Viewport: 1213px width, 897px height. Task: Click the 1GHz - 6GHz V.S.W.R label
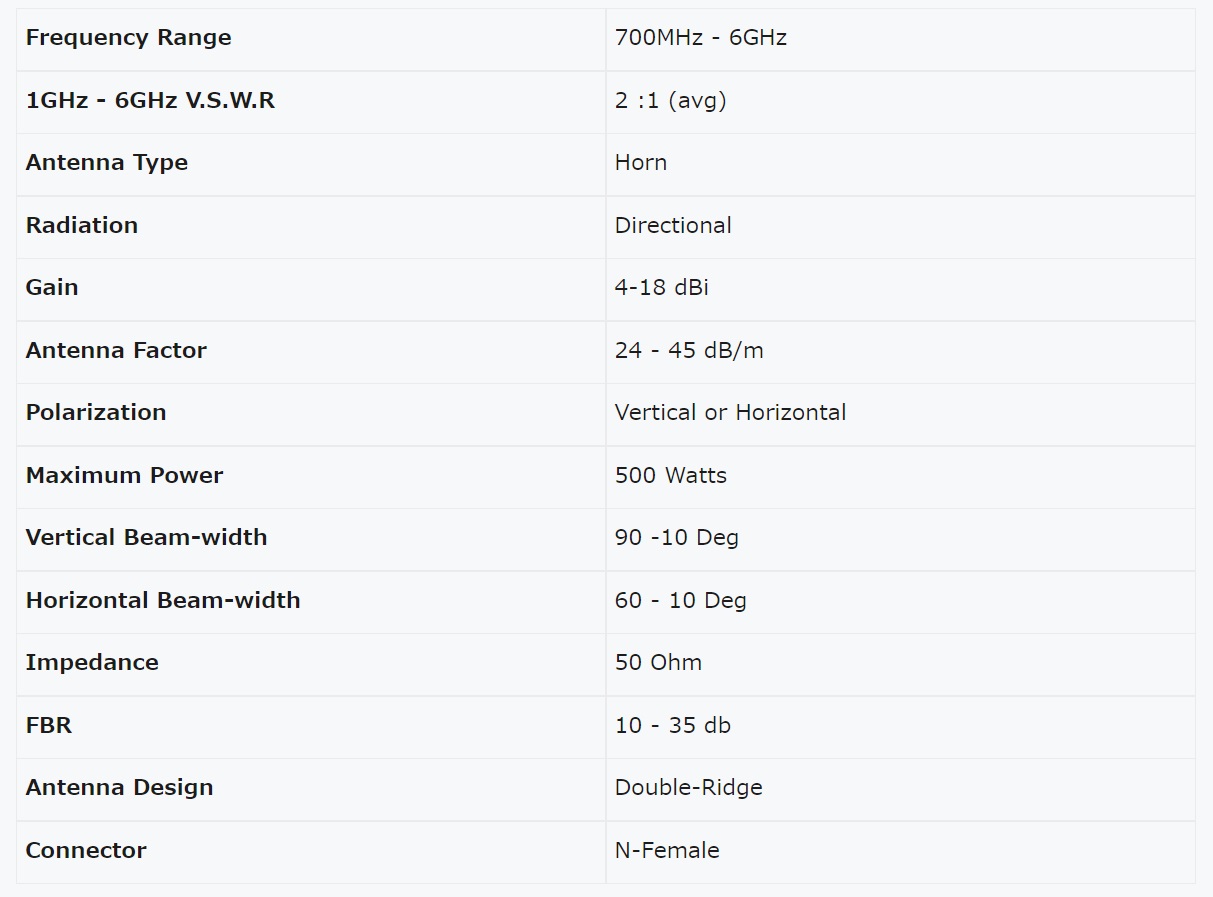[150, 101]
